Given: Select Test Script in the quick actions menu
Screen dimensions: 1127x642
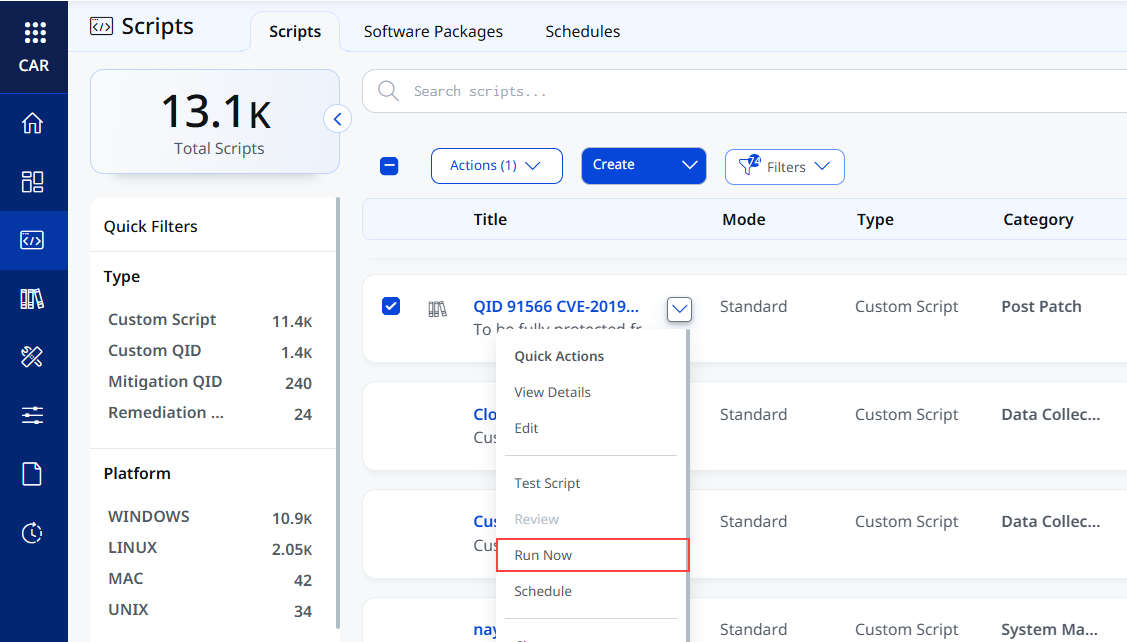Looking at the screenshot, I should point(547,483).
